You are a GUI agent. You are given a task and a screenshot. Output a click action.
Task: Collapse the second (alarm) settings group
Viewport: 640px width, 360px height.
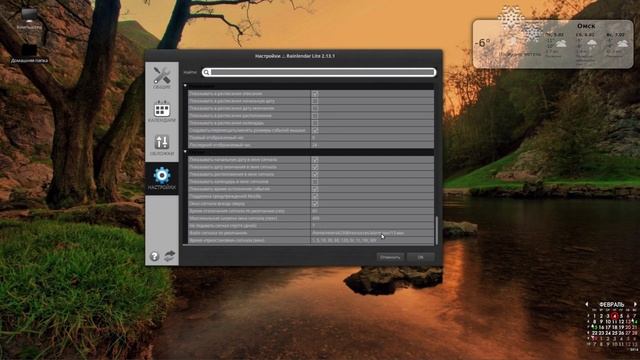click(185, 152)
